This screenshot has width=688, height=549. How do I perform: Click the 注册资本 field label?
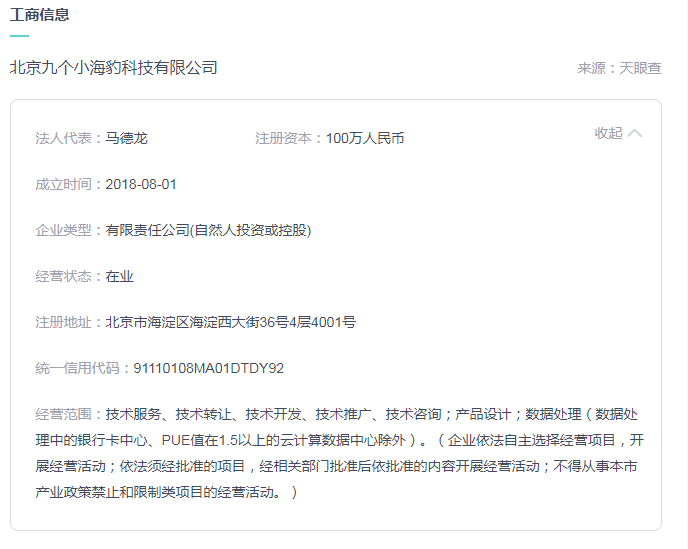point(283,138)
